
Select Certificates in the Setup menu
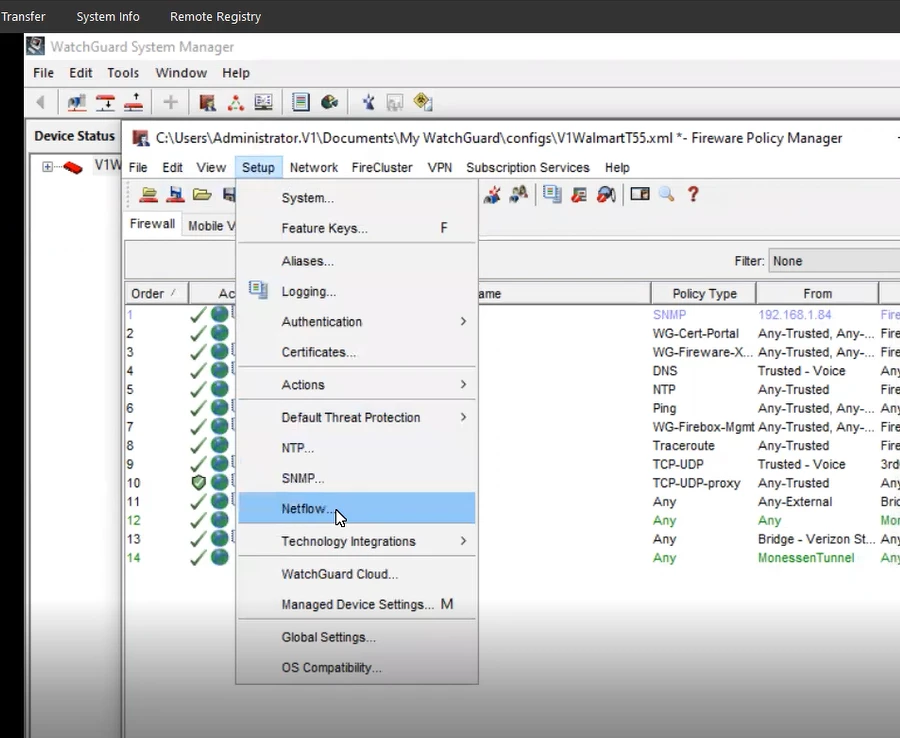click(x=356, y=352)
